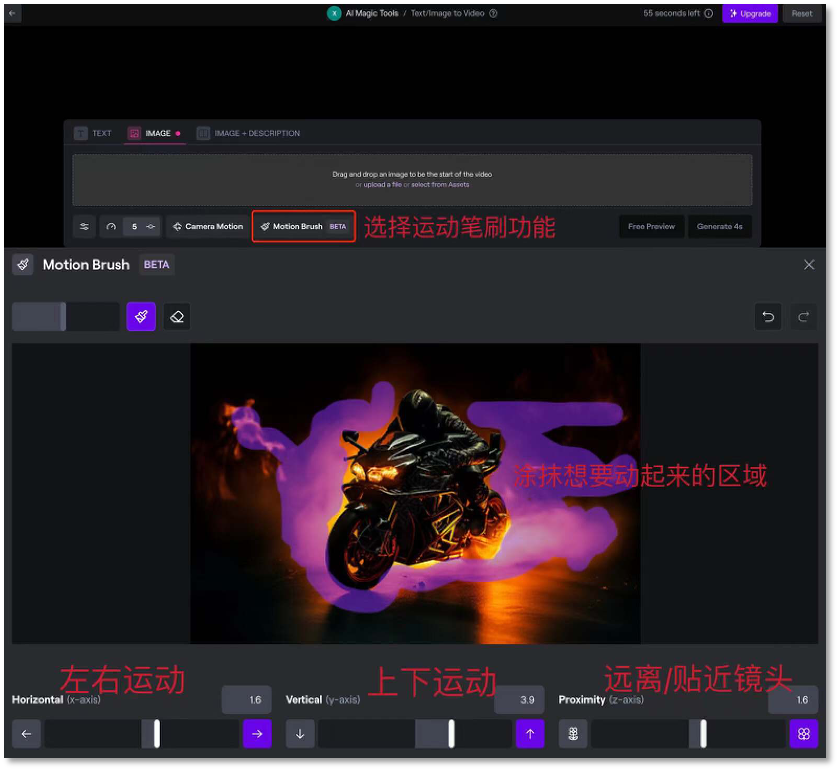The image size is (840, 772).
Task: Open the advanced settings sliders icon
Action: point(84,227)
